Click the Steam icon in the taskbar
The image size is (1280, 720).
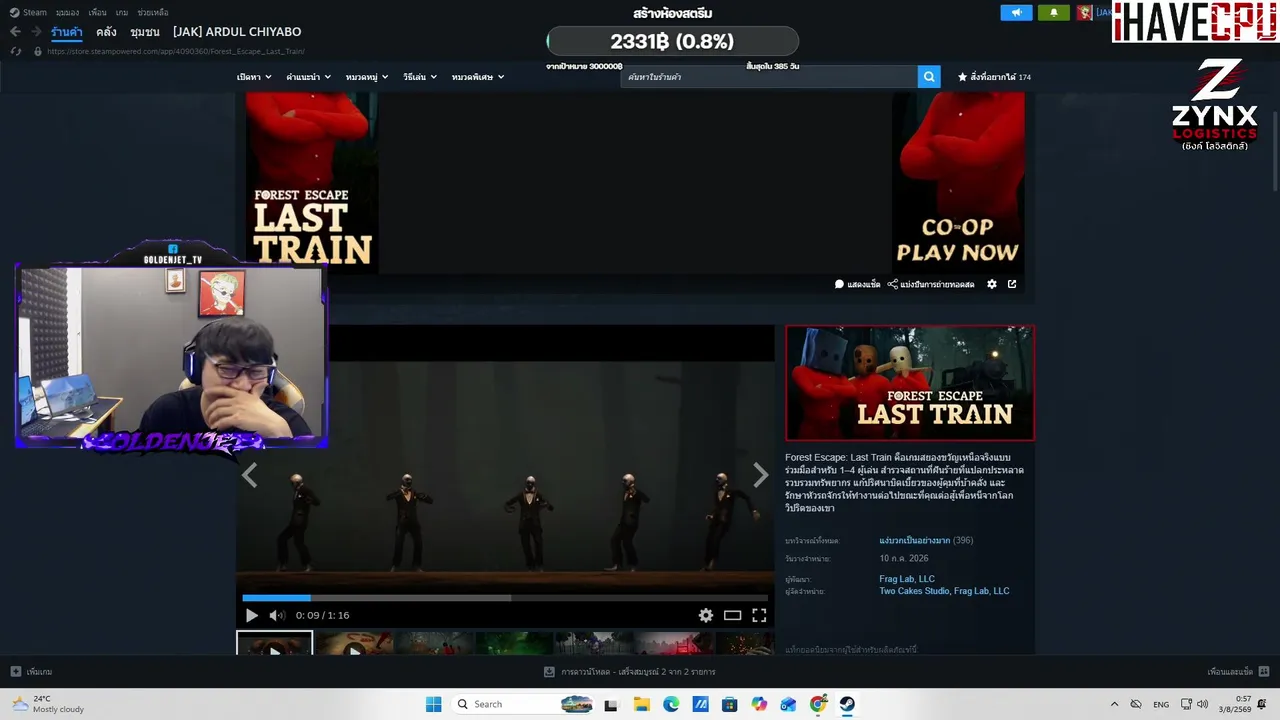click(847, 704)
